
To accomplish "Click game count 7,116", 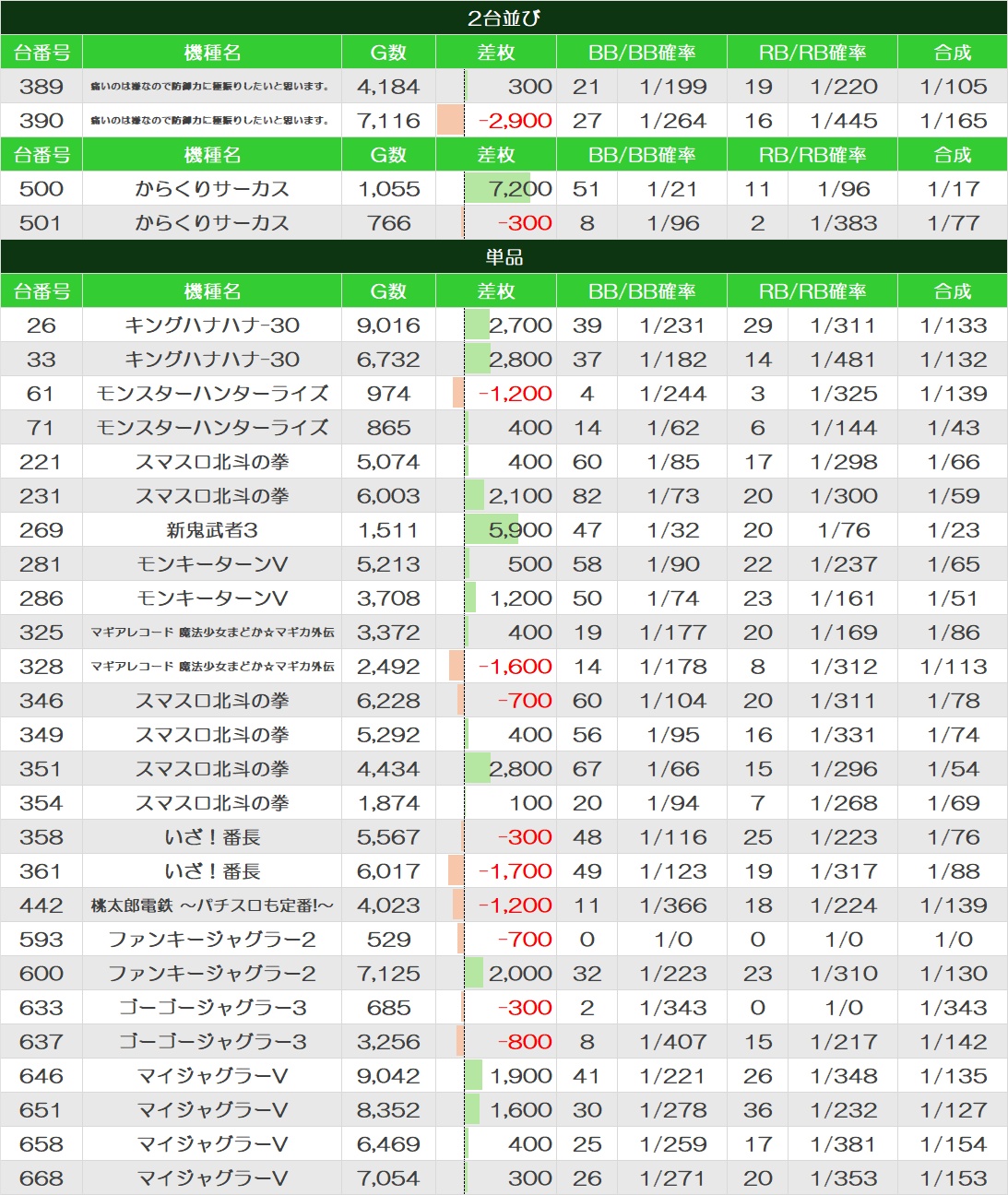I will [x=388, y=121].
